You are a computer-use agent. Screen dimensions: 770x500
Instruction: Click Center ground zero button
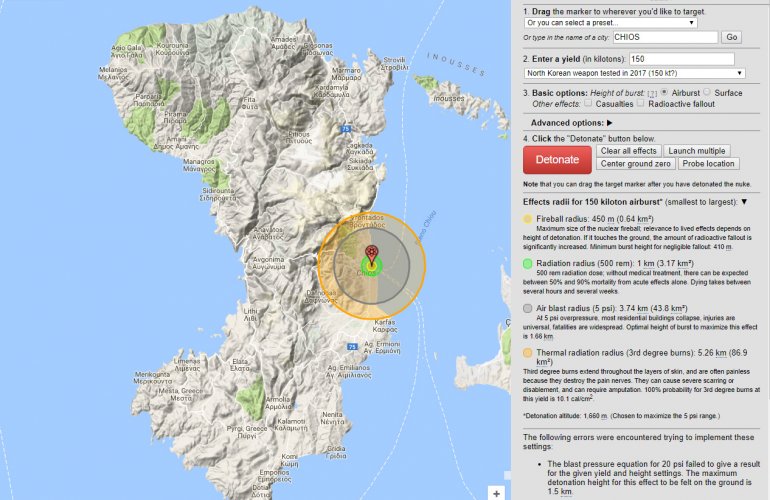click(635, 164)
